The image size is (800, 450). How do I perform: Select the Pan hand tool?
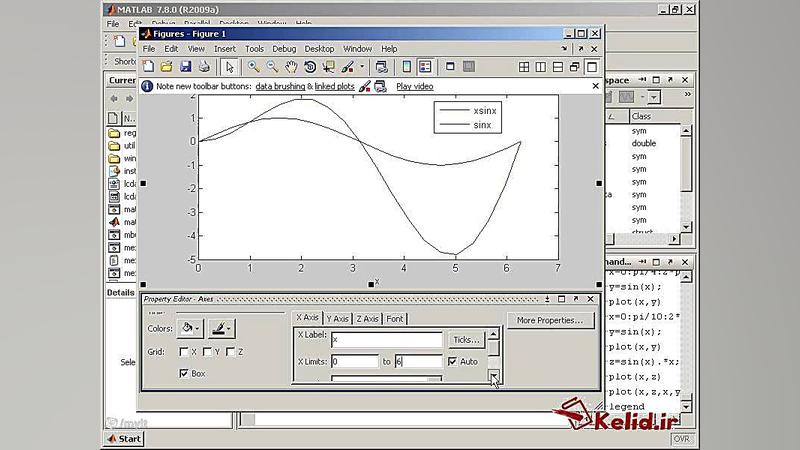coord(291,67)
